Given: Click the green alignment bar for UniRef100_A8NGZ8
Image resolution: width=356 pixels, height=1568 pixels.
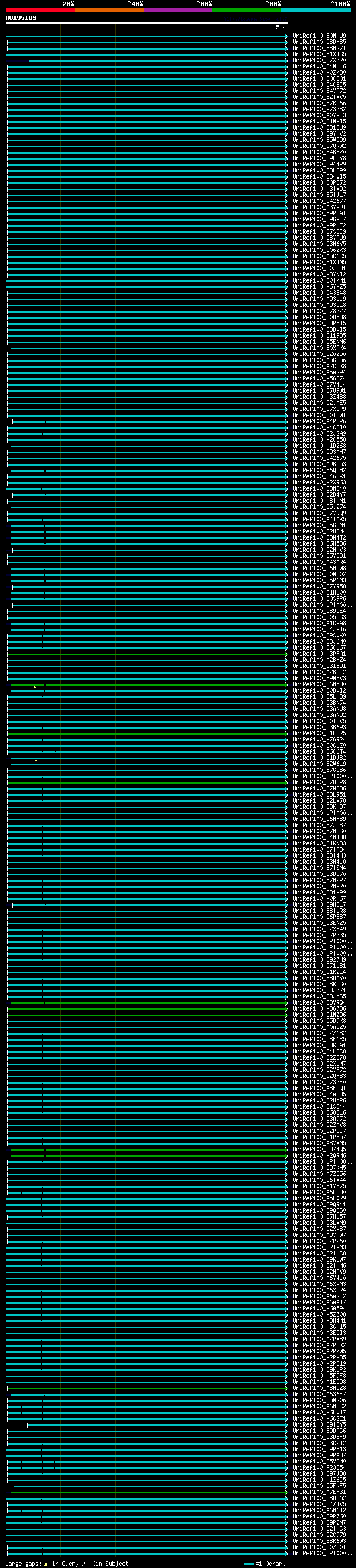Looking at the screenshot, I should [x=147, y=1389].
